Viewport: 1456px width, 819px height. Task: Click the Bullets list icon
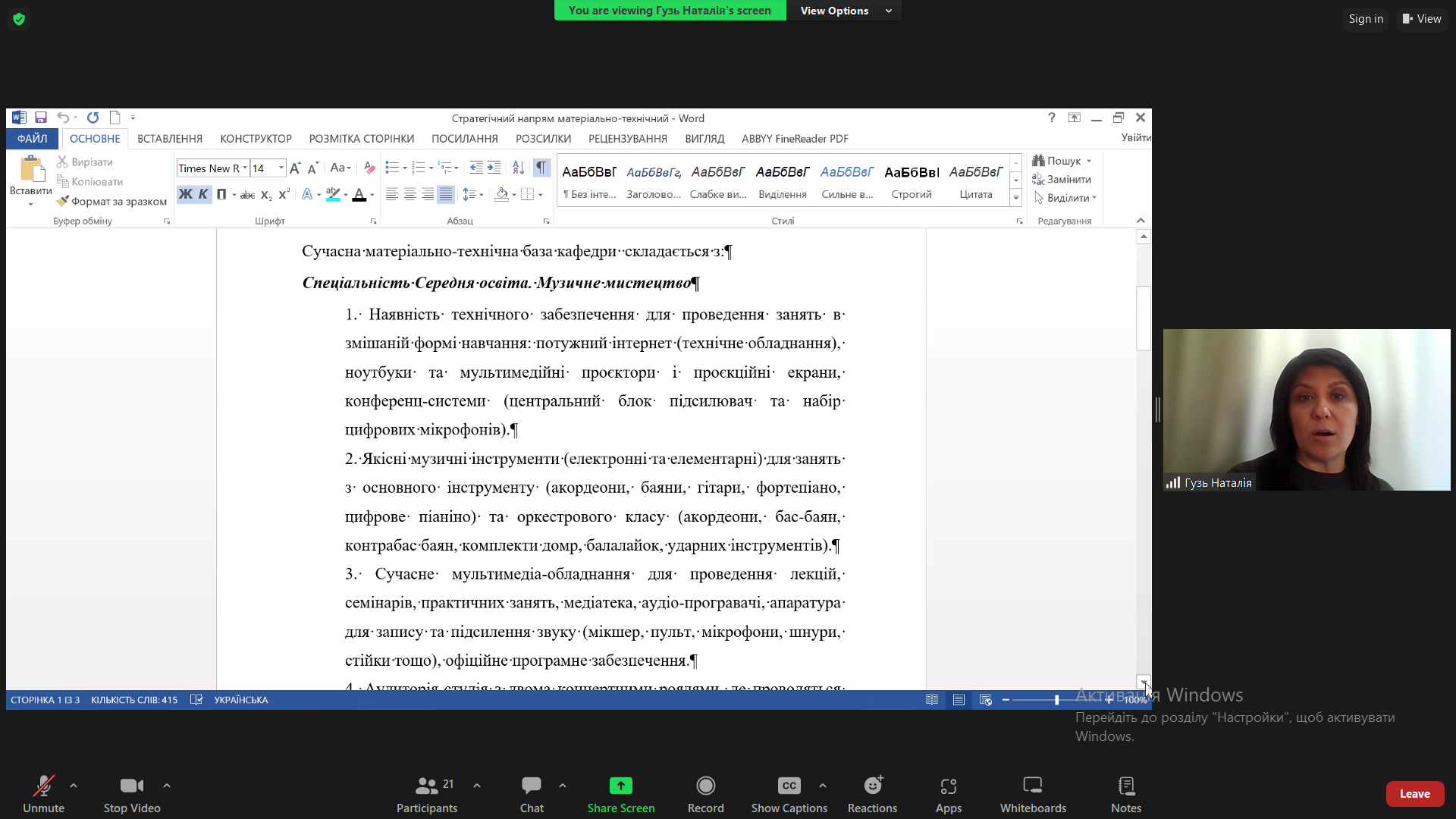[x=391, y=168]
